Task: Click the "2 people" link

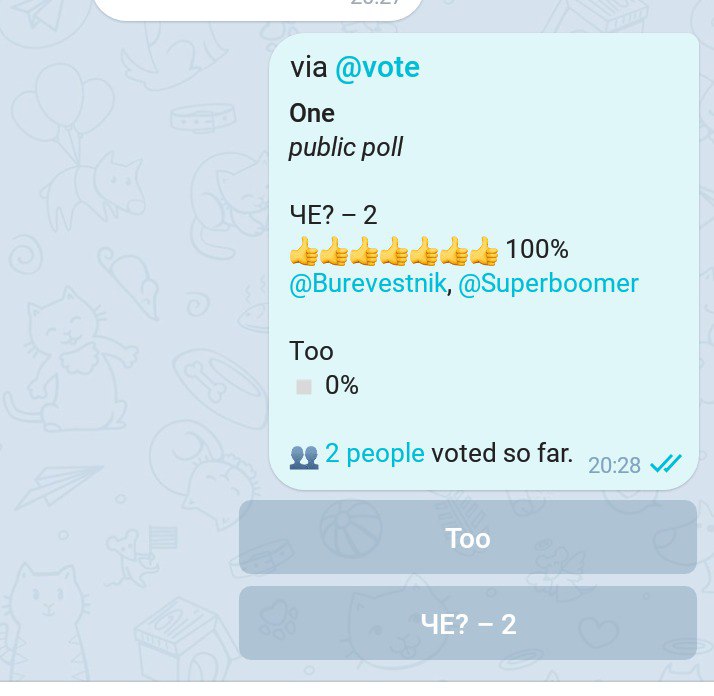Action: tap(374, 454)
